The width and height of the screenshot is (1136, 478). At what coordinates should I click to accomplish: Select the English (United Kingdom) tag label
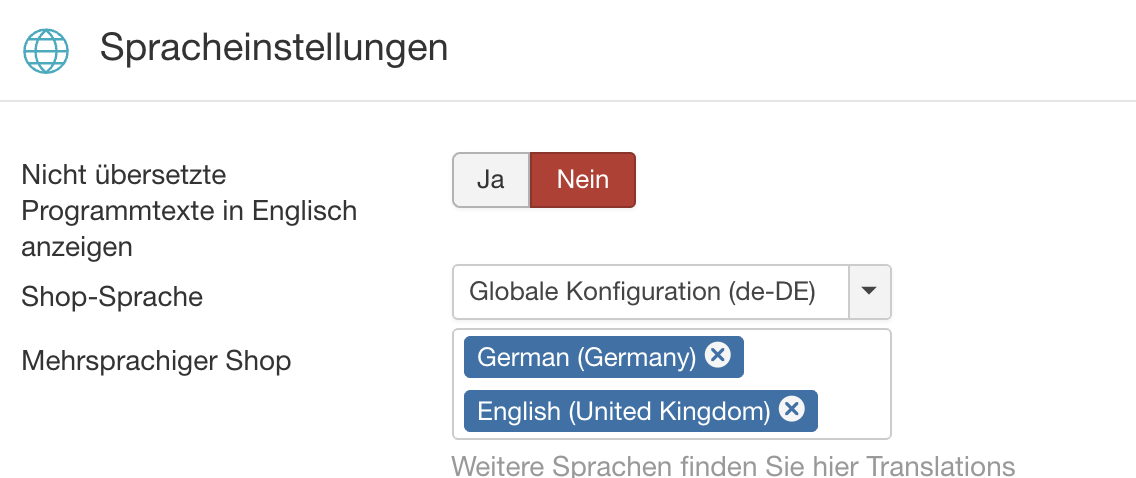pyautogui.click(x=623, y=411)
